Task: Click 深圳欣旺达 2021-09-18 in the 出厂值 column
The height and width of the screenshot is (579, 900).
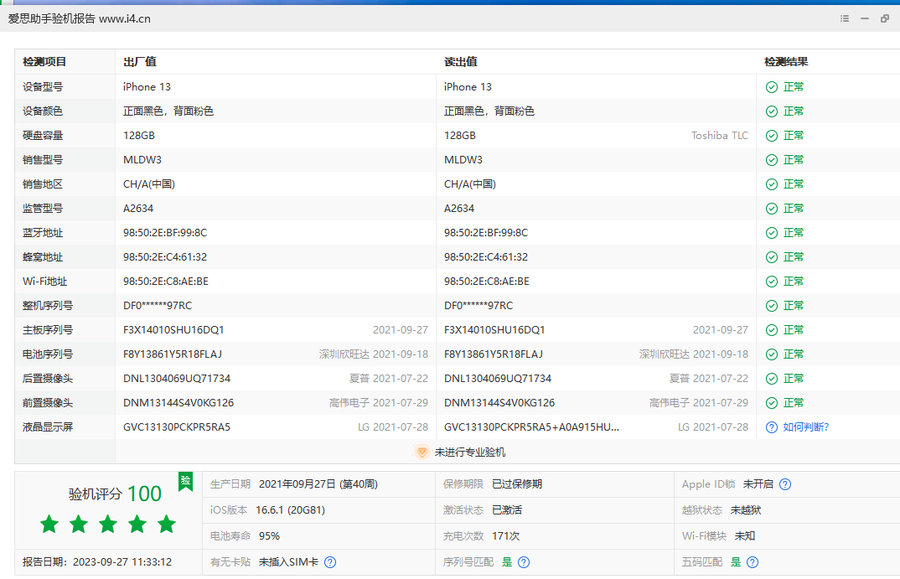Action: tap(374, 354)
